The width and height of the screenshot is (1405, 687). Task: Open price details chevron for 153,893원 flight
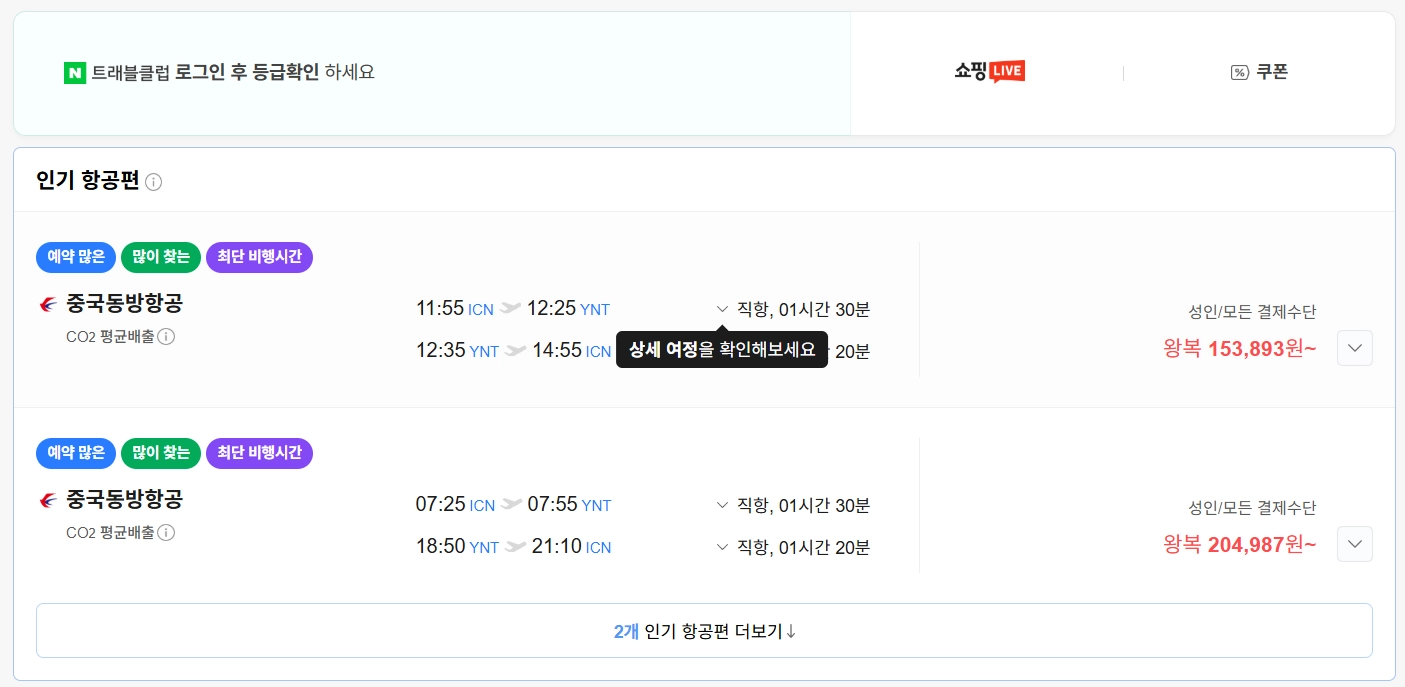[x=1354, y=348]
